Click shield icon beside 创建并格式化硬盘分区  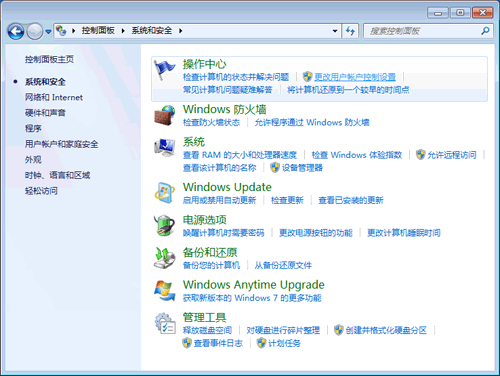coord(338,330)
